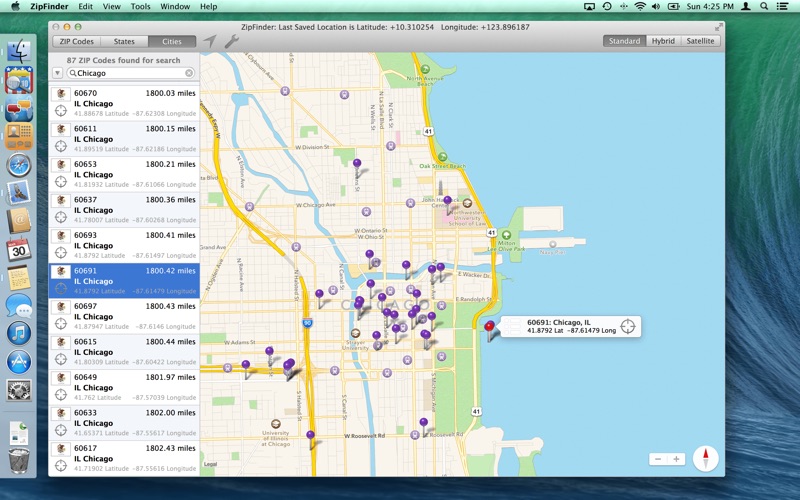The height and width of the screenshot is (500, 800).
Task: Click the target icon in 60611 row
Action: [x=61, y=146]
